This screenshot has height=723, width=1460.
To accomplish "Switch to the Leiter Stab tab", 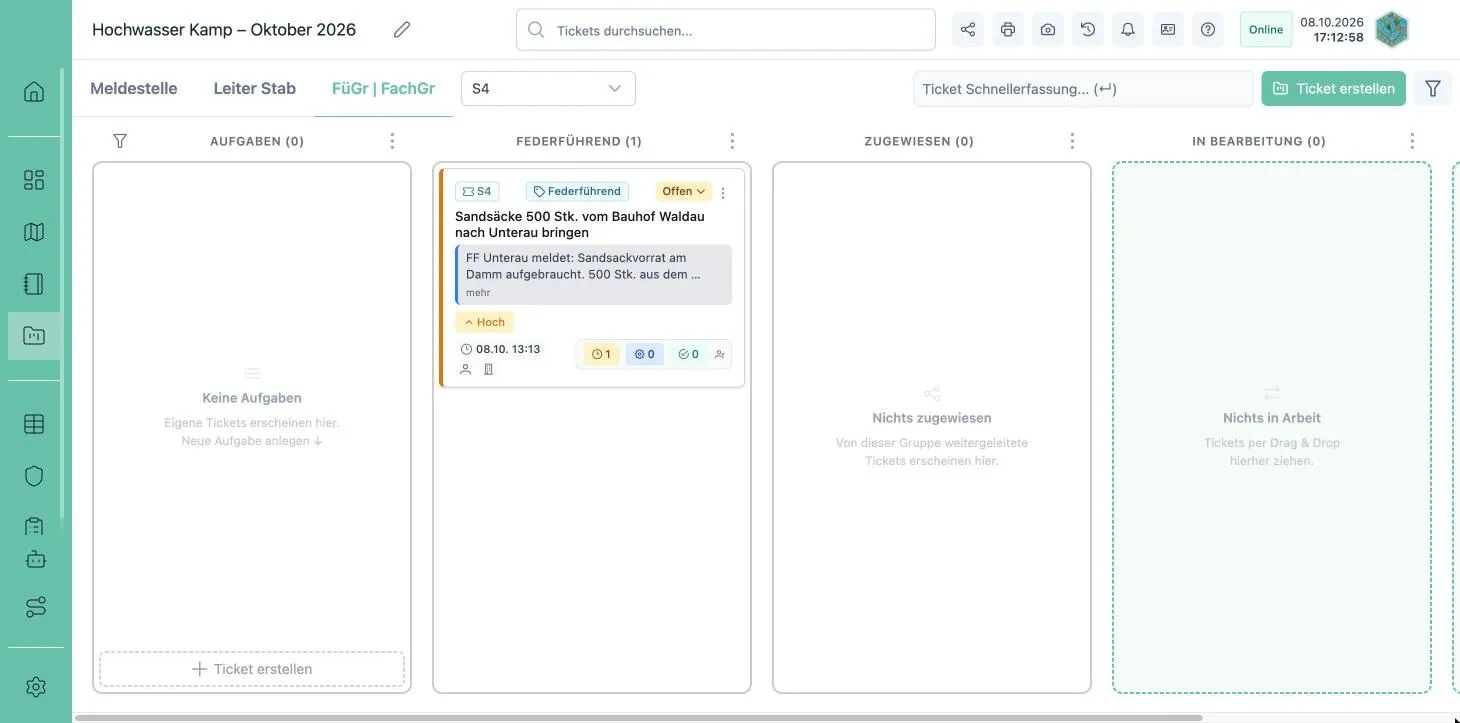I will pyautogui.click(x=255, y=88).
